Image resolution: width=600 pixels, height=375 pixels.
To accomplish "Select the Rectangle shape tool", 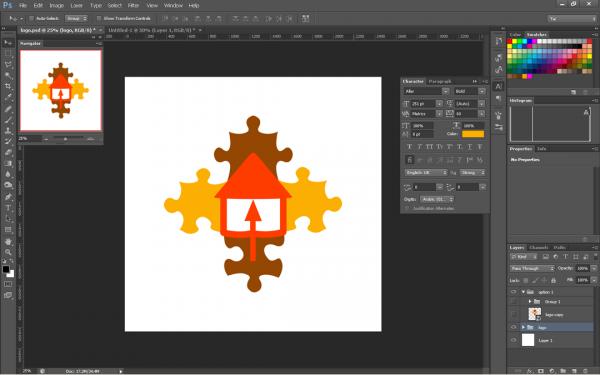I will [8, 230].
